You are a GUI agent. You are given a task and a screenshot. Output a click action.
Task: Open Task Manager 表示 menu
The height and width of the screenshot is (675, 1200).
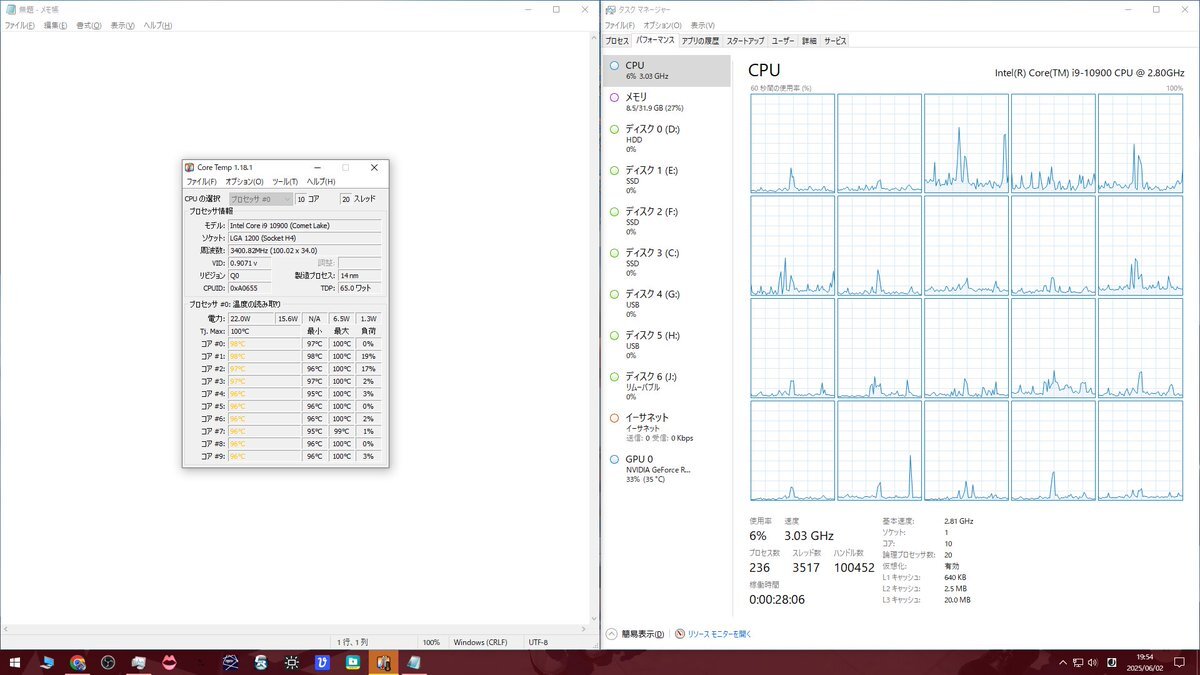click(701, 25)
